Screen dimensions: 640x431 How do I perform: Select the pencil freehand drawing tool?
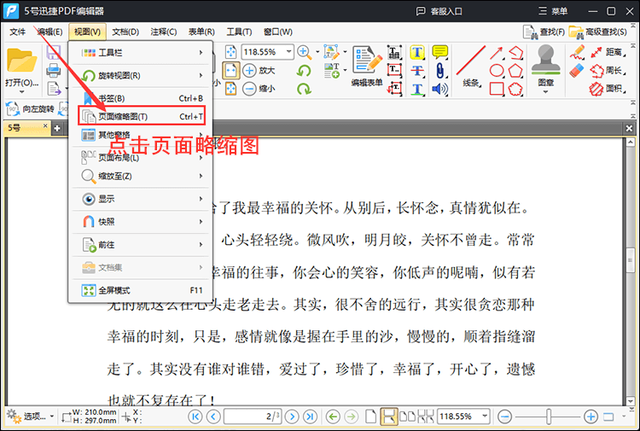pyautogui.click(x=577, y=52)
